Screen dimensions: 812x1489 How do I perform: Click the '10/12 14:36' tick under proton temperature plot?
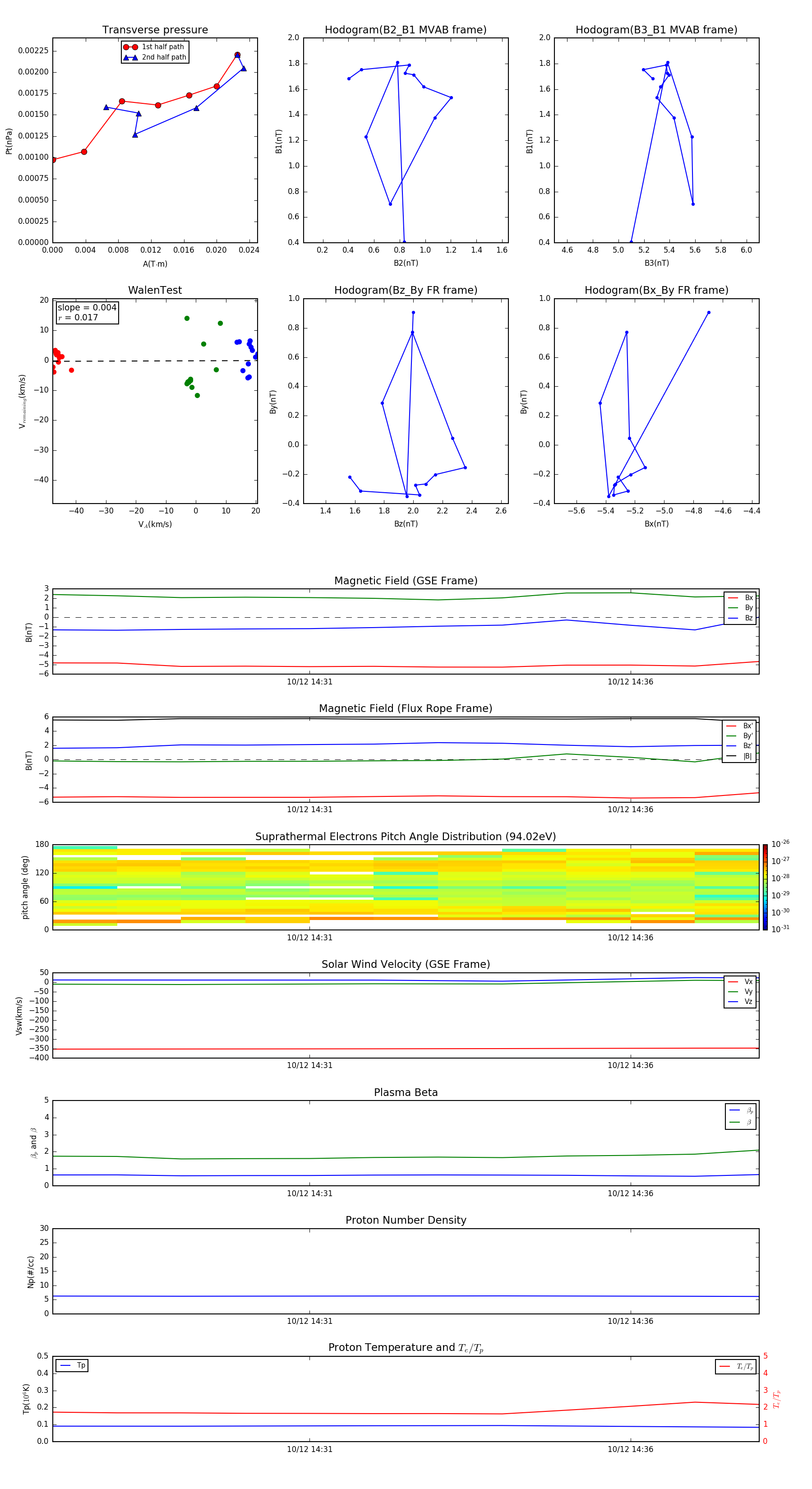pyautogui.click(x=630, y=1450)
